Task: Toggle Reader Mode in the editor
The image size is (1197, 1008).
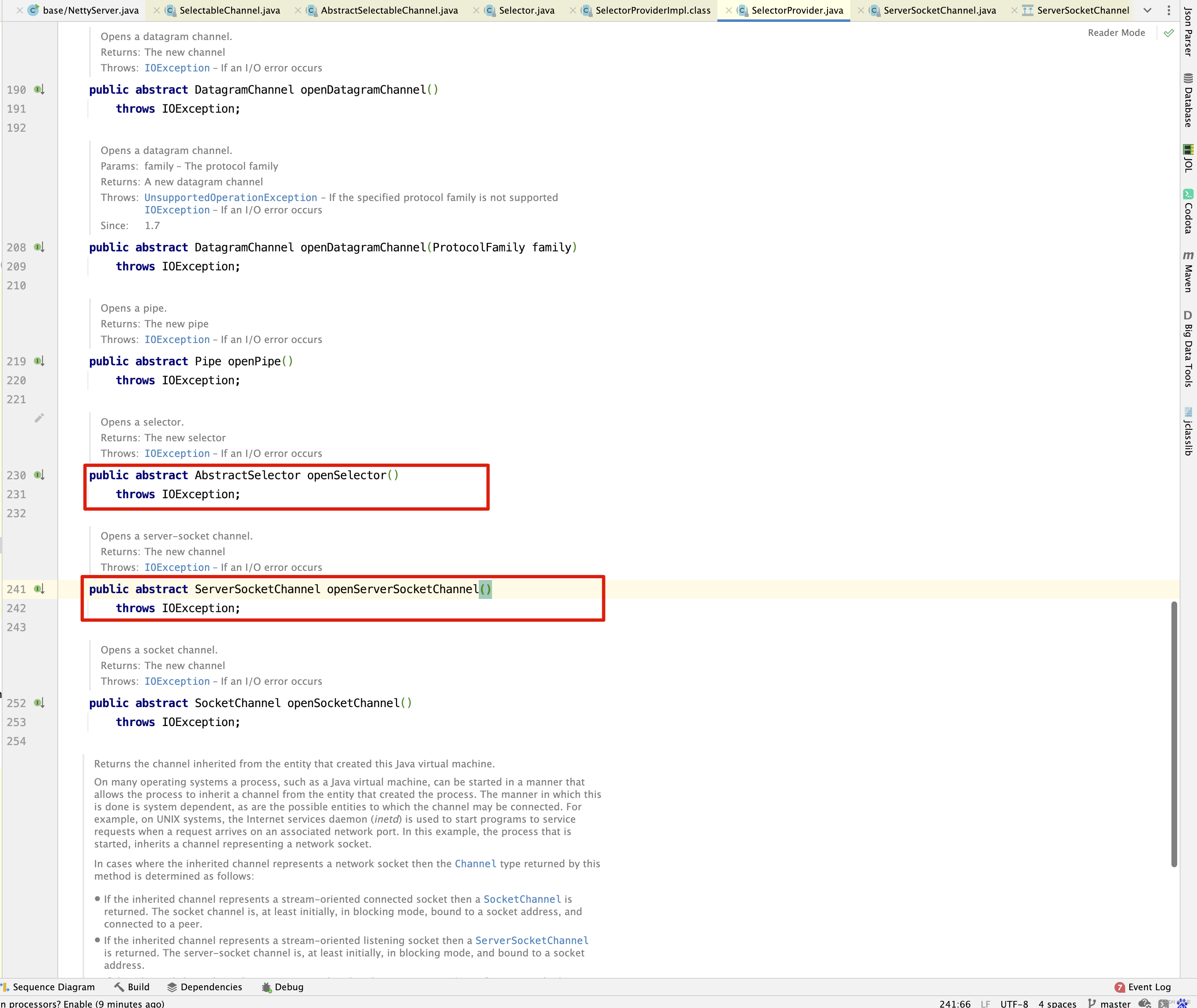Action: [1116, 33]
